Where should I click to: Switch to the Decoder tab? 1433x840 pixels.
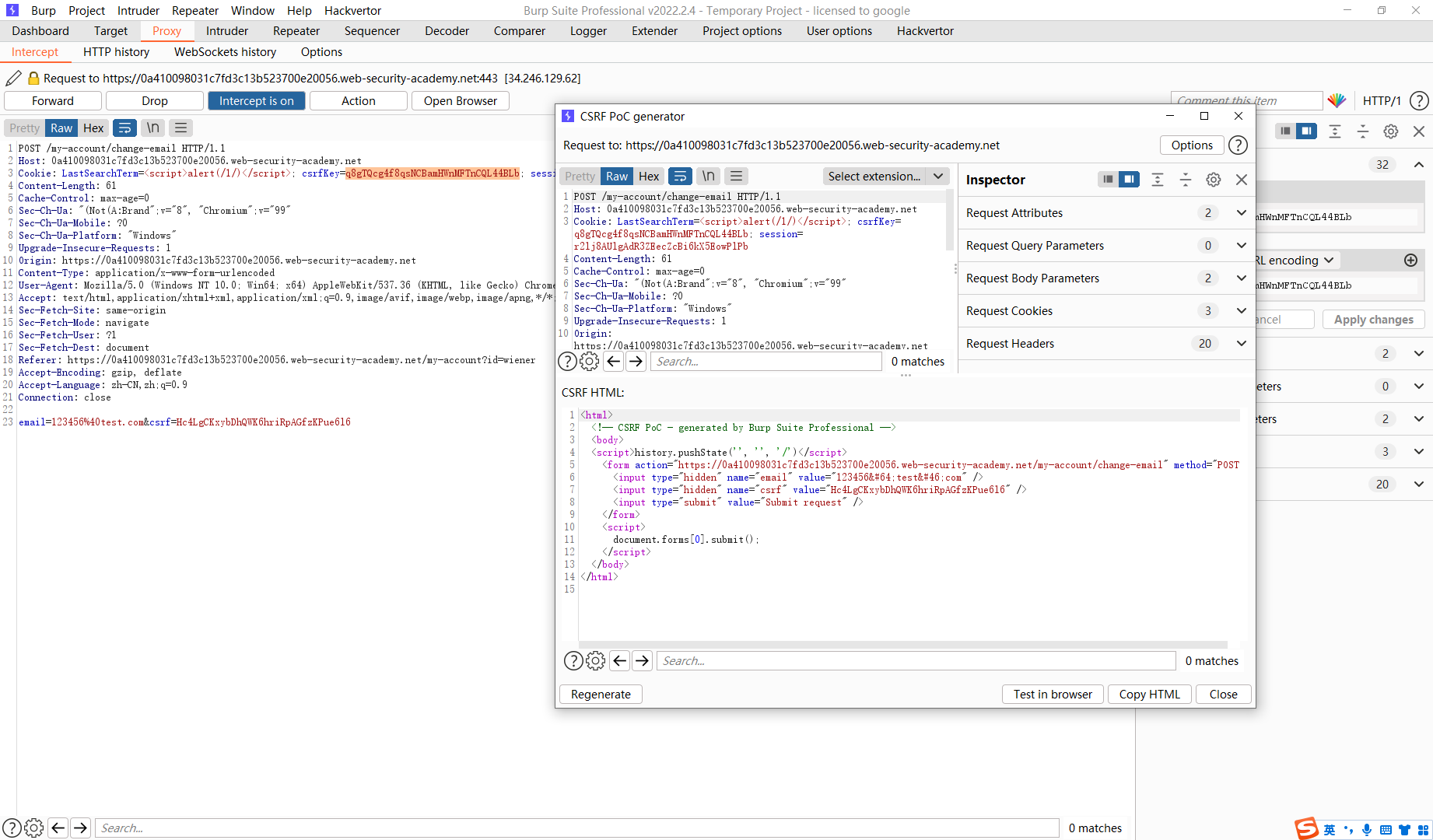[x=447, y=30]
